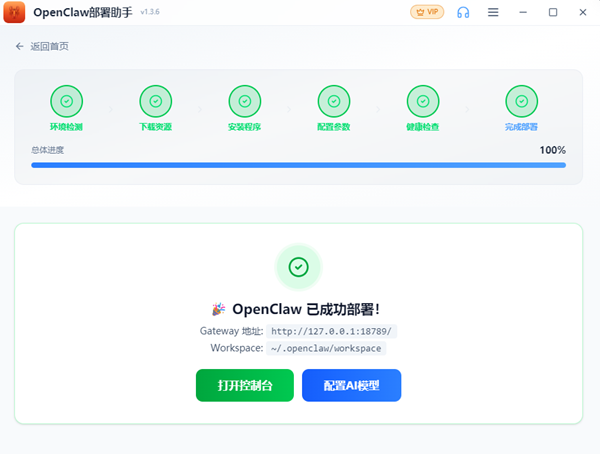Click the 安装程序 step label
The image size is (600, 454).
point(245,127)
